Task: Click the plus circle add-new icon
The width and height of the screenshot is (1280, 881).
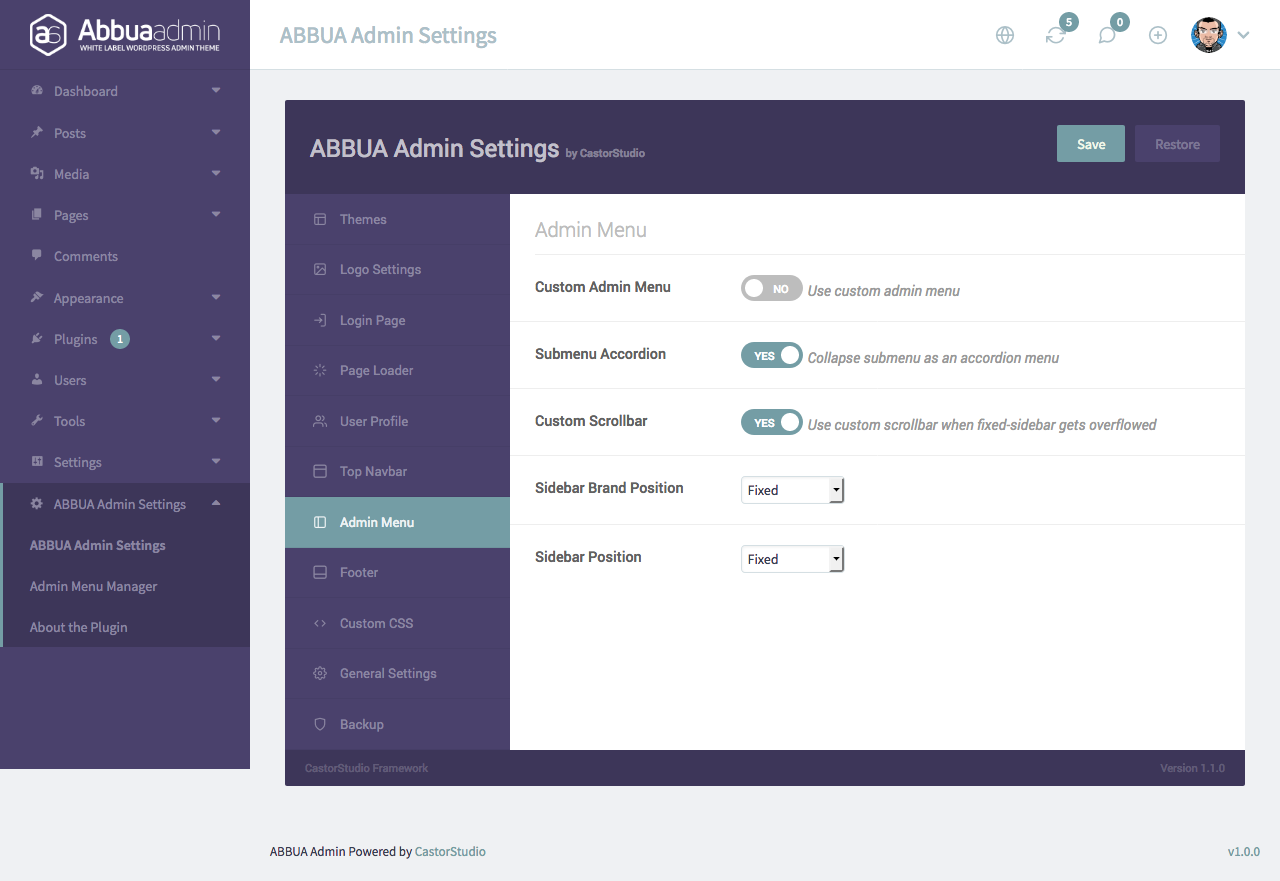Action: click(1158, 35)
